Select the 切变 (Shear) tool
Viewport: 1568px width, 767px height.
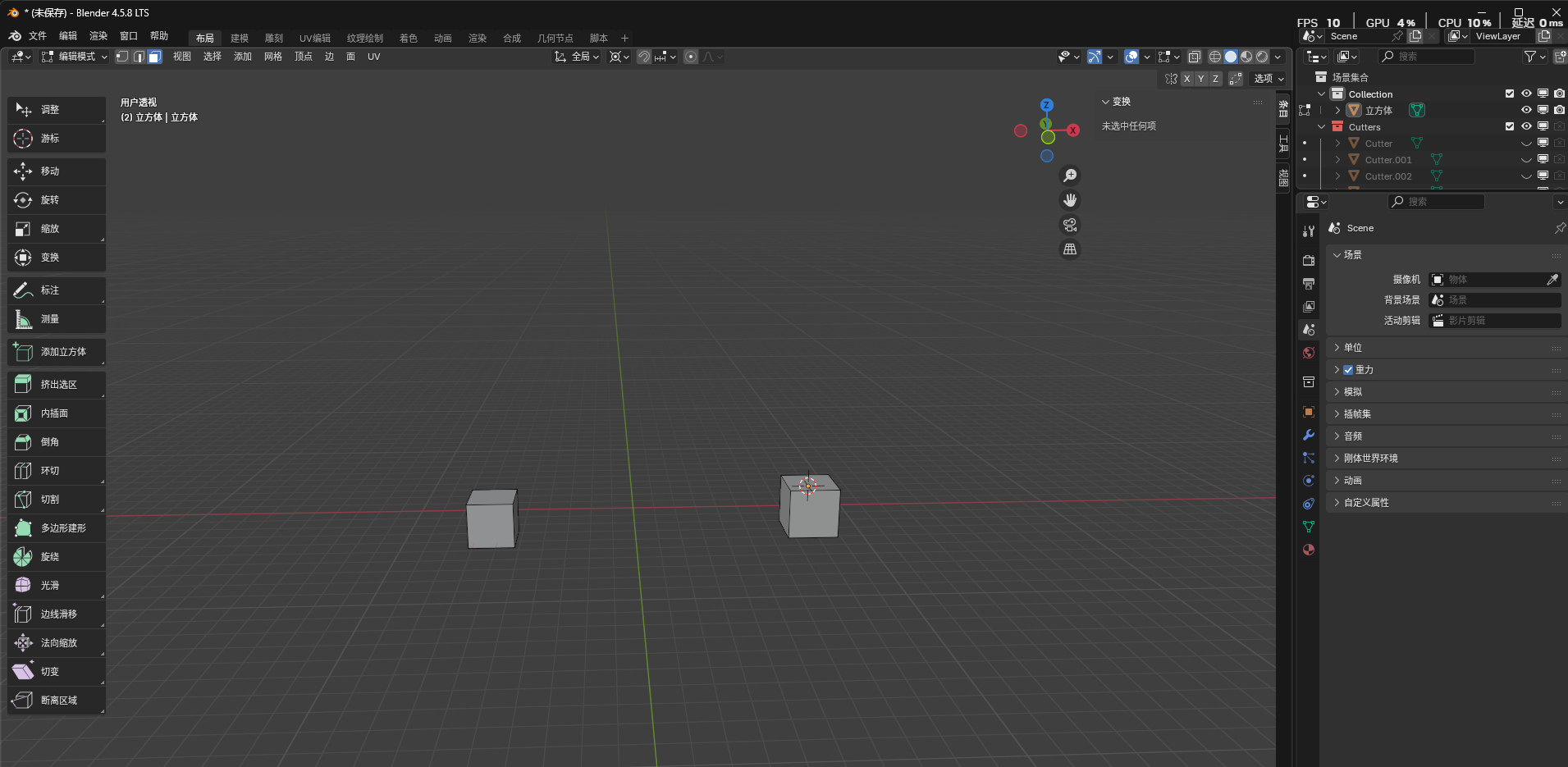coord(57,672)
